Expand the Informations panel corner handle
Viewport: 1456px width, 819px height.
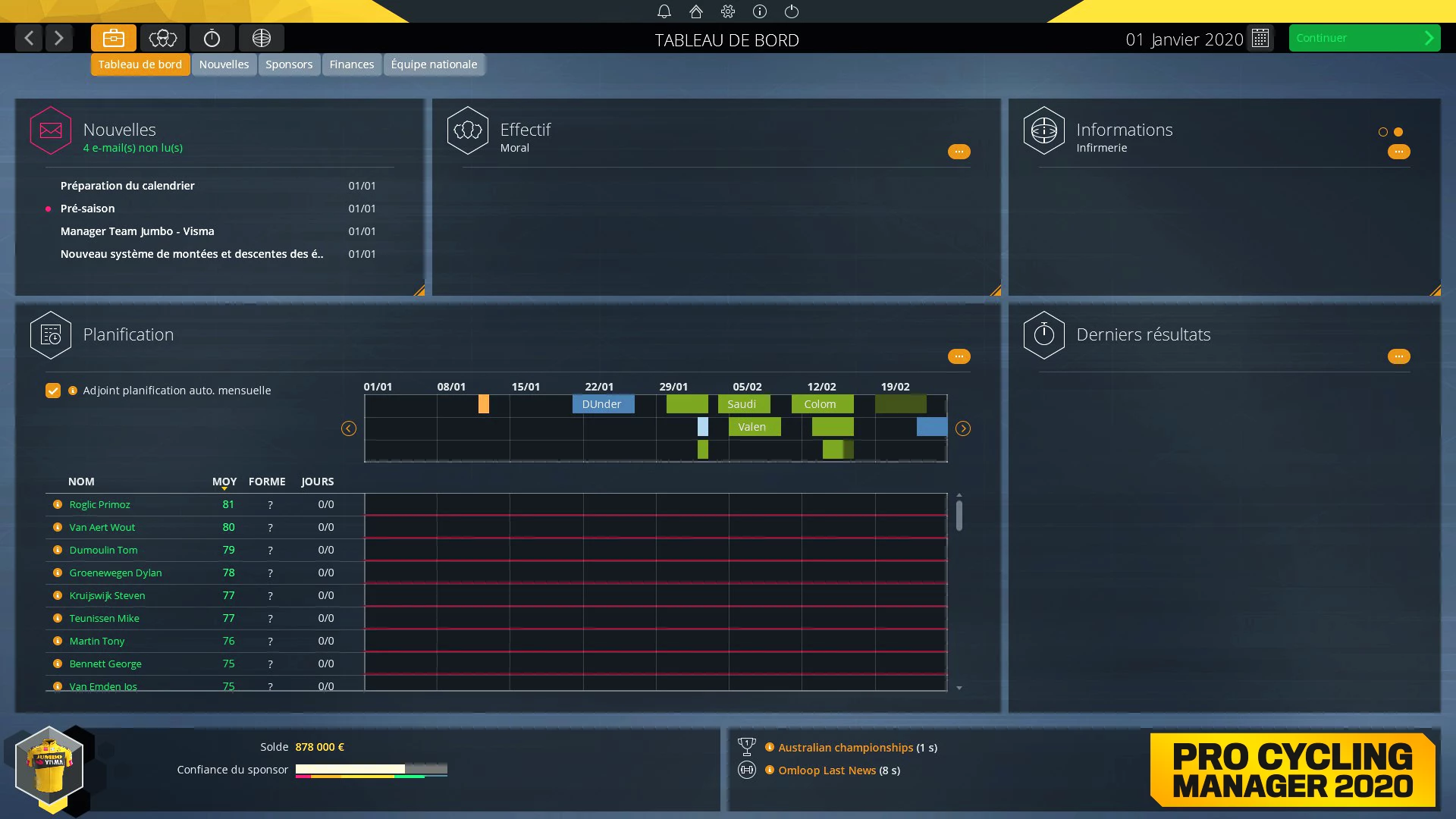[x=1436, y=290]
